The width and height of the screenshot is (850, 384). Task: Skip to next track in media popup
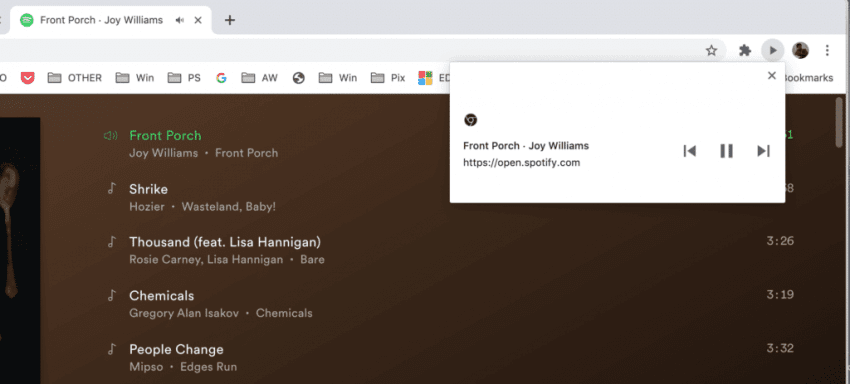[x=763, y=151]
